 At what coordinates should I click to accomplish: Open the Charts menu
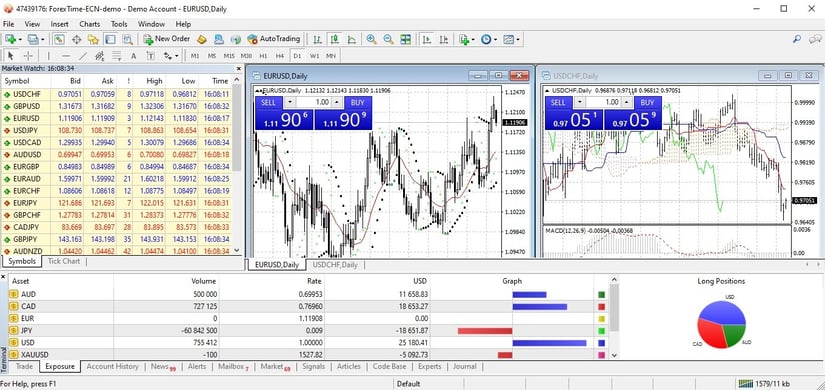[x=89, y=24]
